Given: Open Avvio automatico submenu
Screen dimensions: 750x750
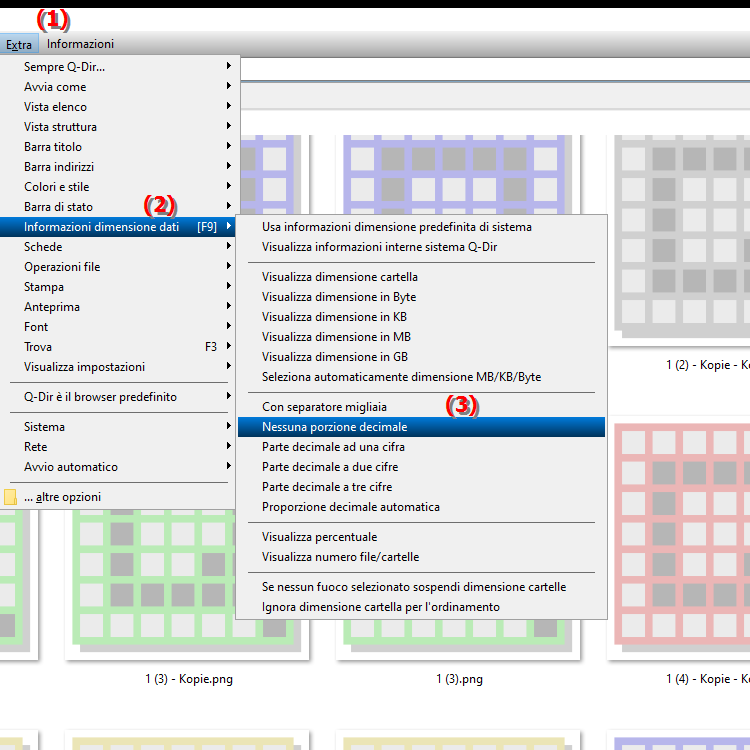Looking at the screenshot, I should (118, 467).
